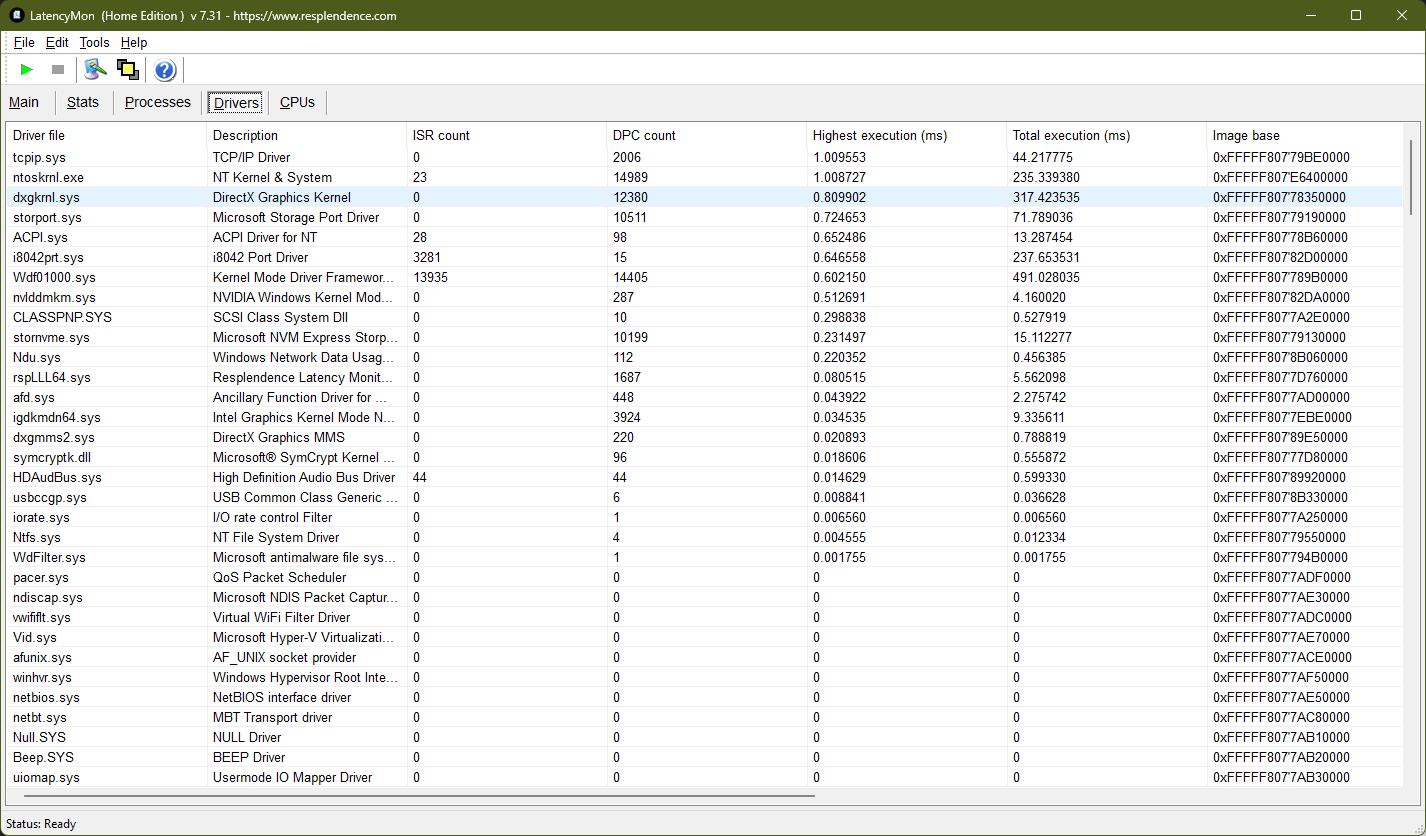This screenshot has height=836, width=1426.
Task: Sort by Highest execution (ms) column header
Action: 879,135
